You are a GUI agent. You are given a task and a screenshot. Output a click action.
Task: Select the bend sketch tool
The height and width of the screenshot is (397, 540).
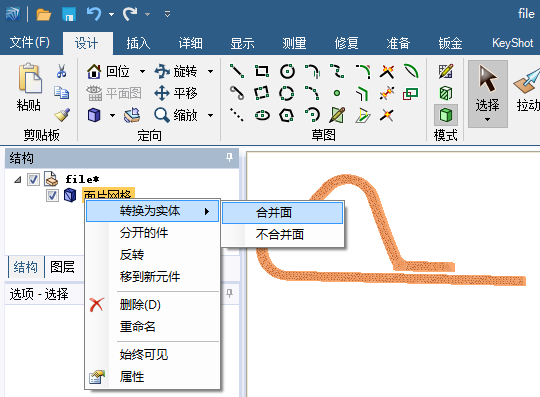point(411,71)
